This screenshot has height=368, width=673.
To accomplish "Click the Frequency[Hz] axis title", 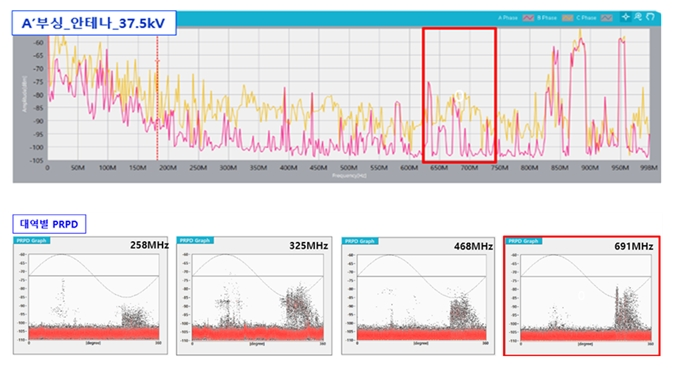I will click(349, 176).
